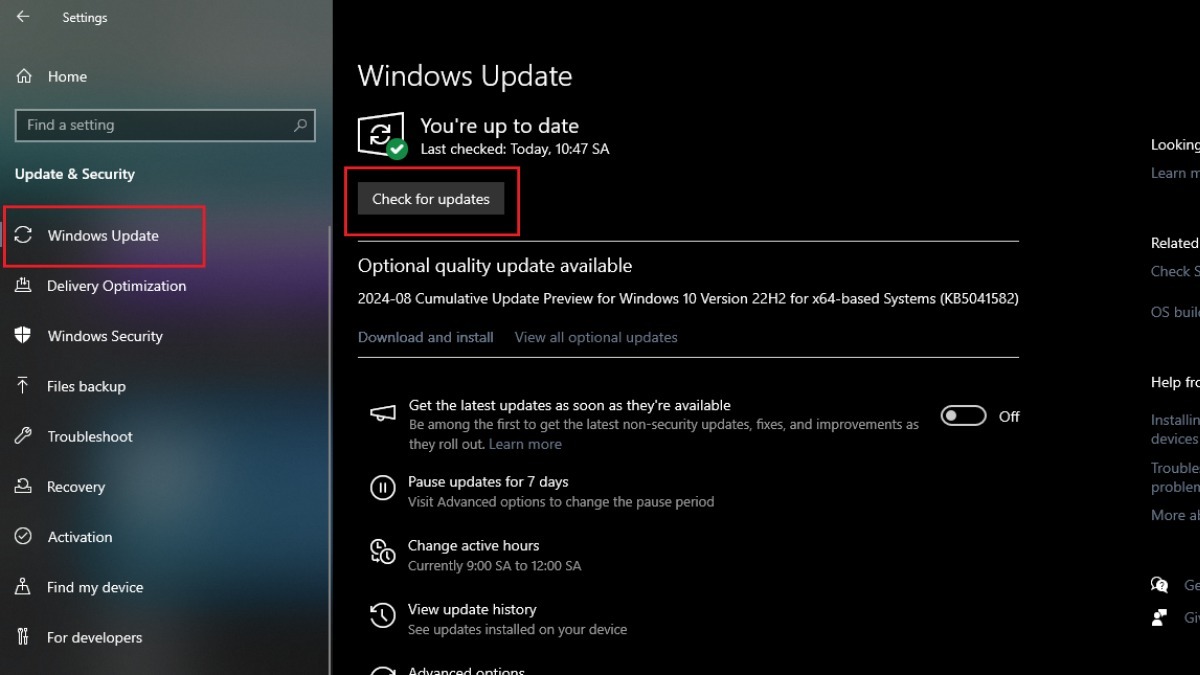
Task: Click the Learn more link
Action: tap(525, 444)
